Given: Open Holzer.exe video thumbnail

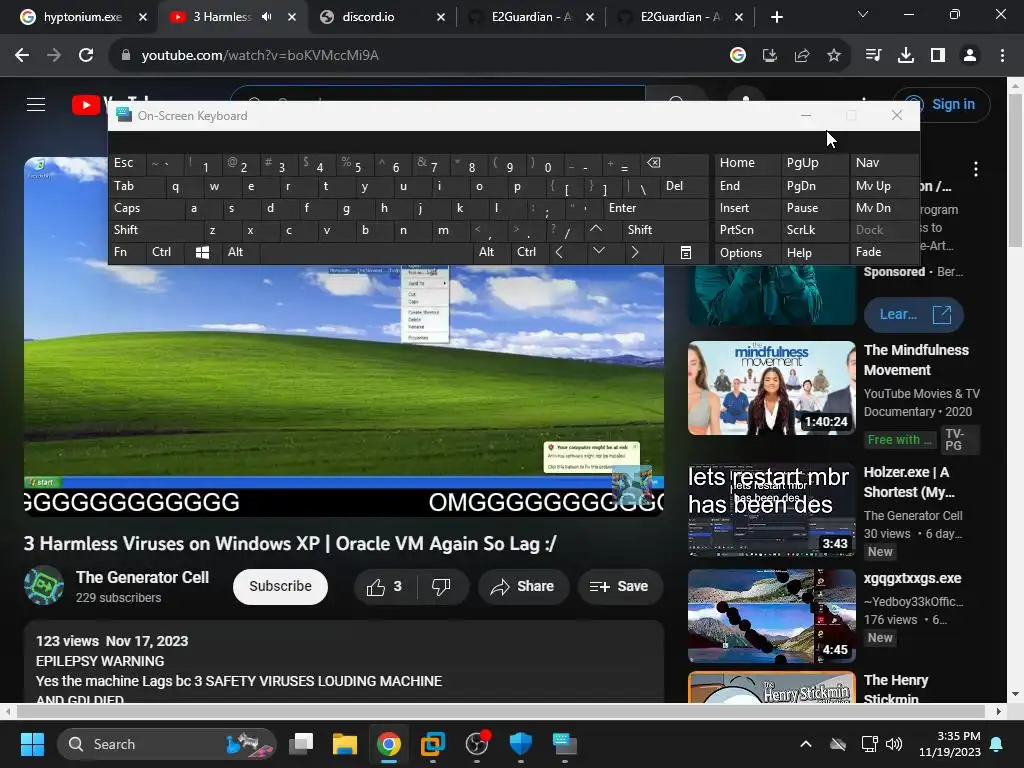Looking at the screenshot, I should tap(771, 509).
